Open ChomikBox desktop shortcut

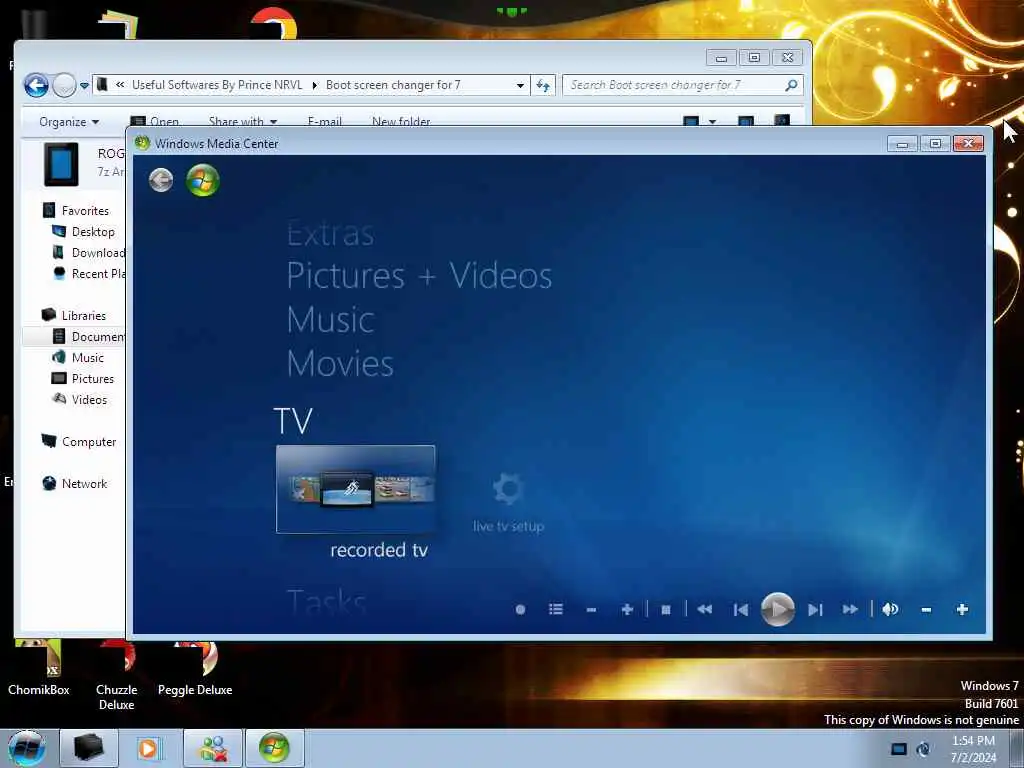[x=39, y=669]
